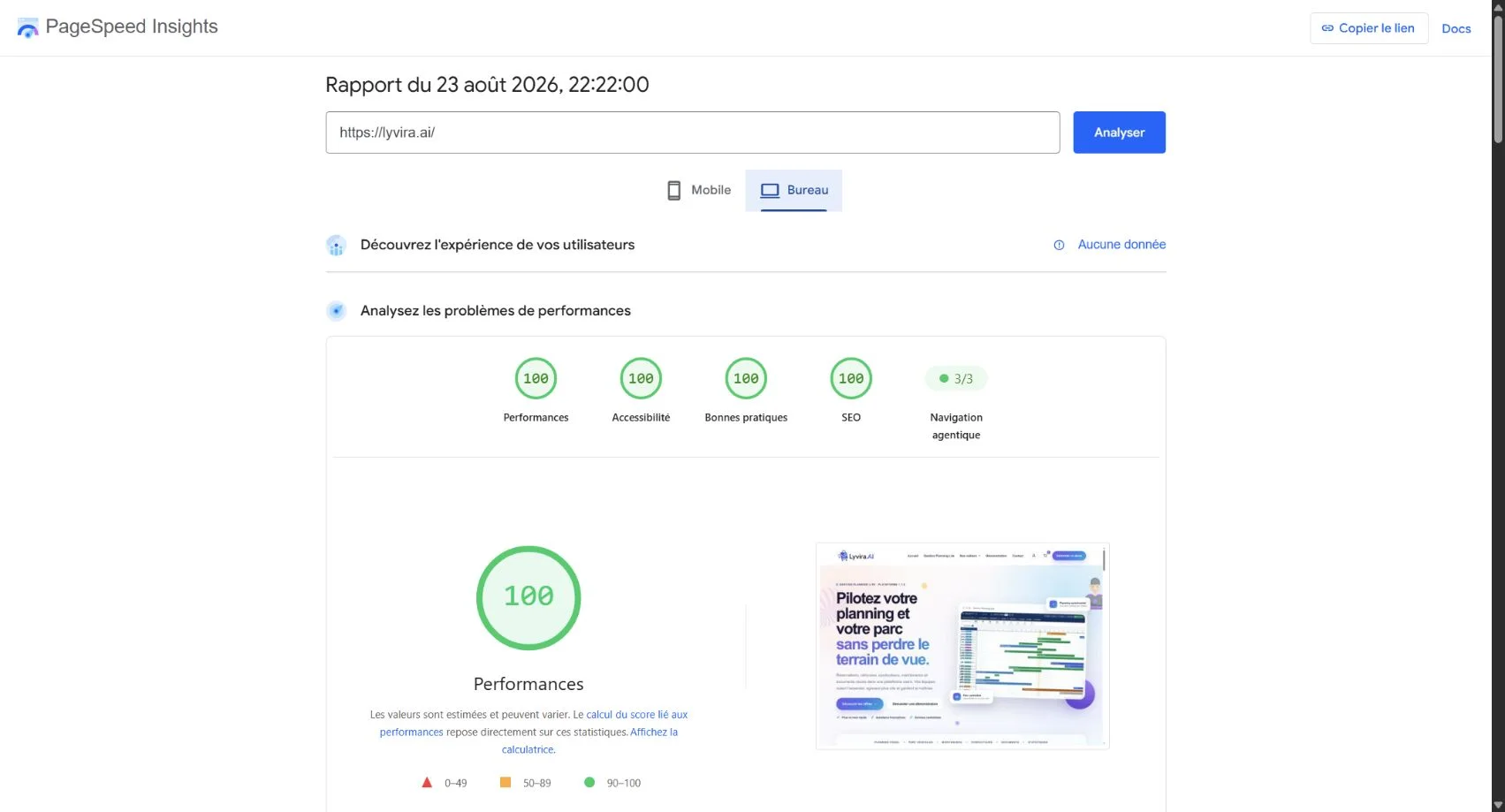This screenshot has height=812, width=1505.
Task: Click the 50–89 legend text
Action: pos(536,783)
